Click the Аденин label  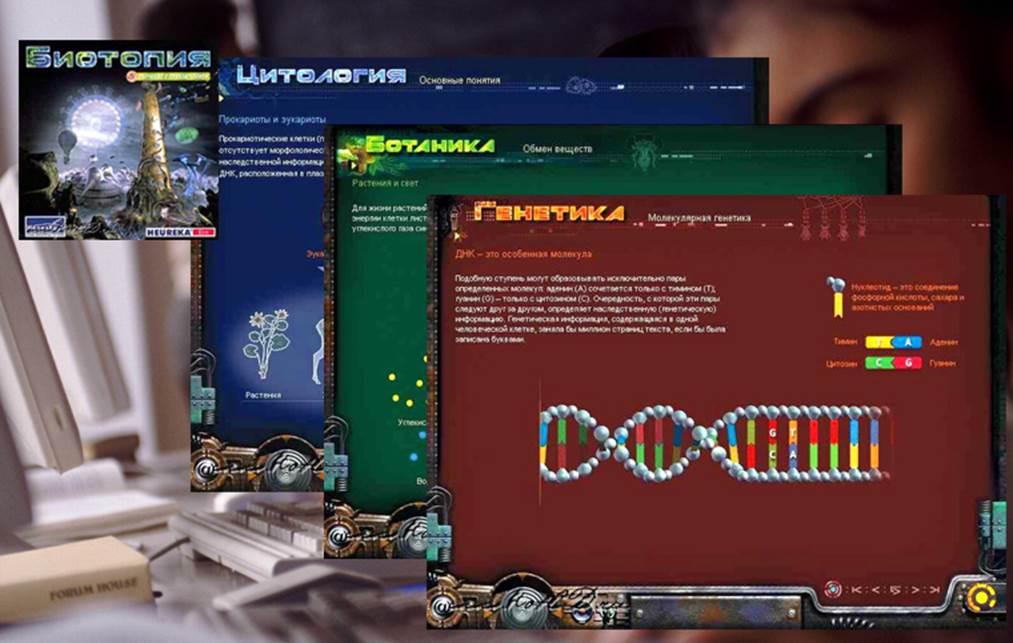click(944, 342)
